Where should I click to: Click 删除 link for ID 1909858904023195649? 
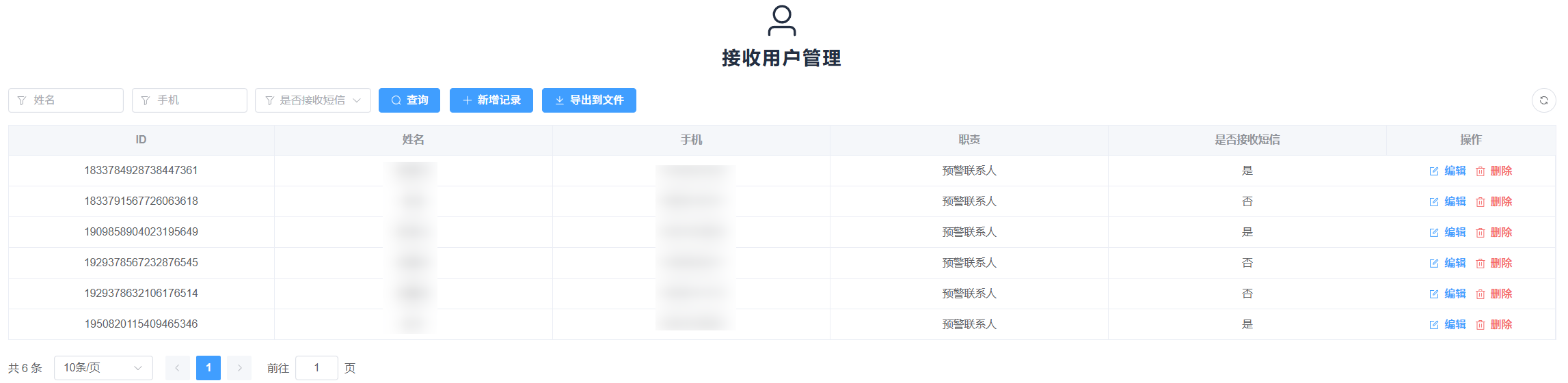pos(1501,233)
